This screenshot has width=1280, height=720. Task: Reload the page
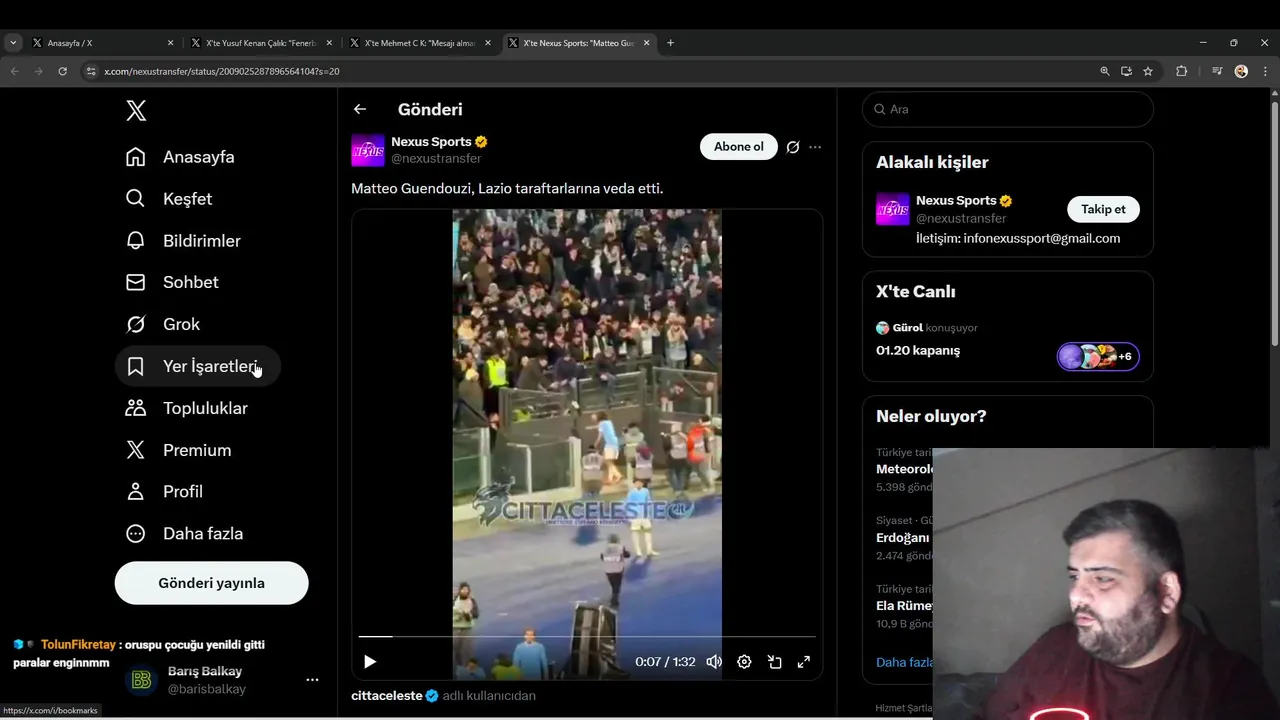tap(62, 71)
